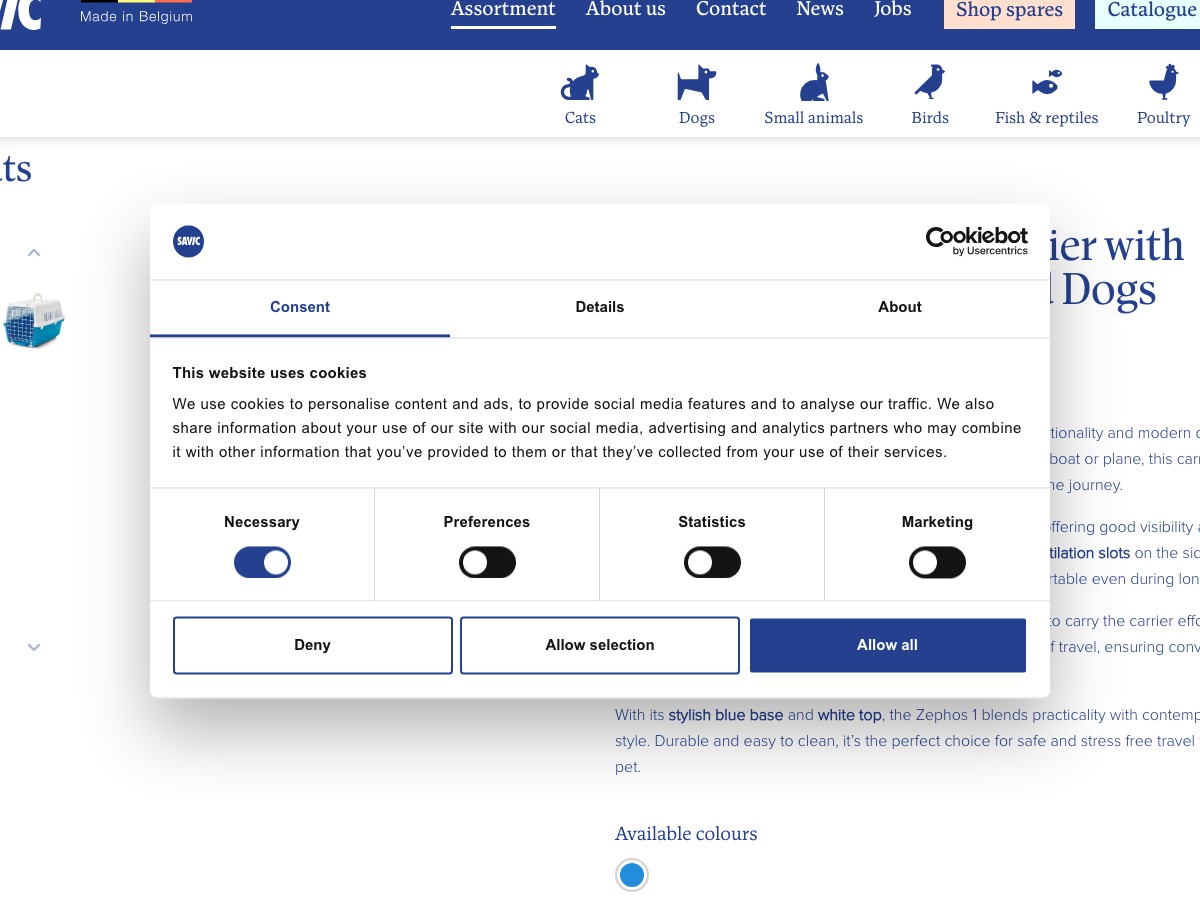Viewport: 1200px width, 901px height.
Task: Open the Cats category icon
Action: [x=580, y=83]
